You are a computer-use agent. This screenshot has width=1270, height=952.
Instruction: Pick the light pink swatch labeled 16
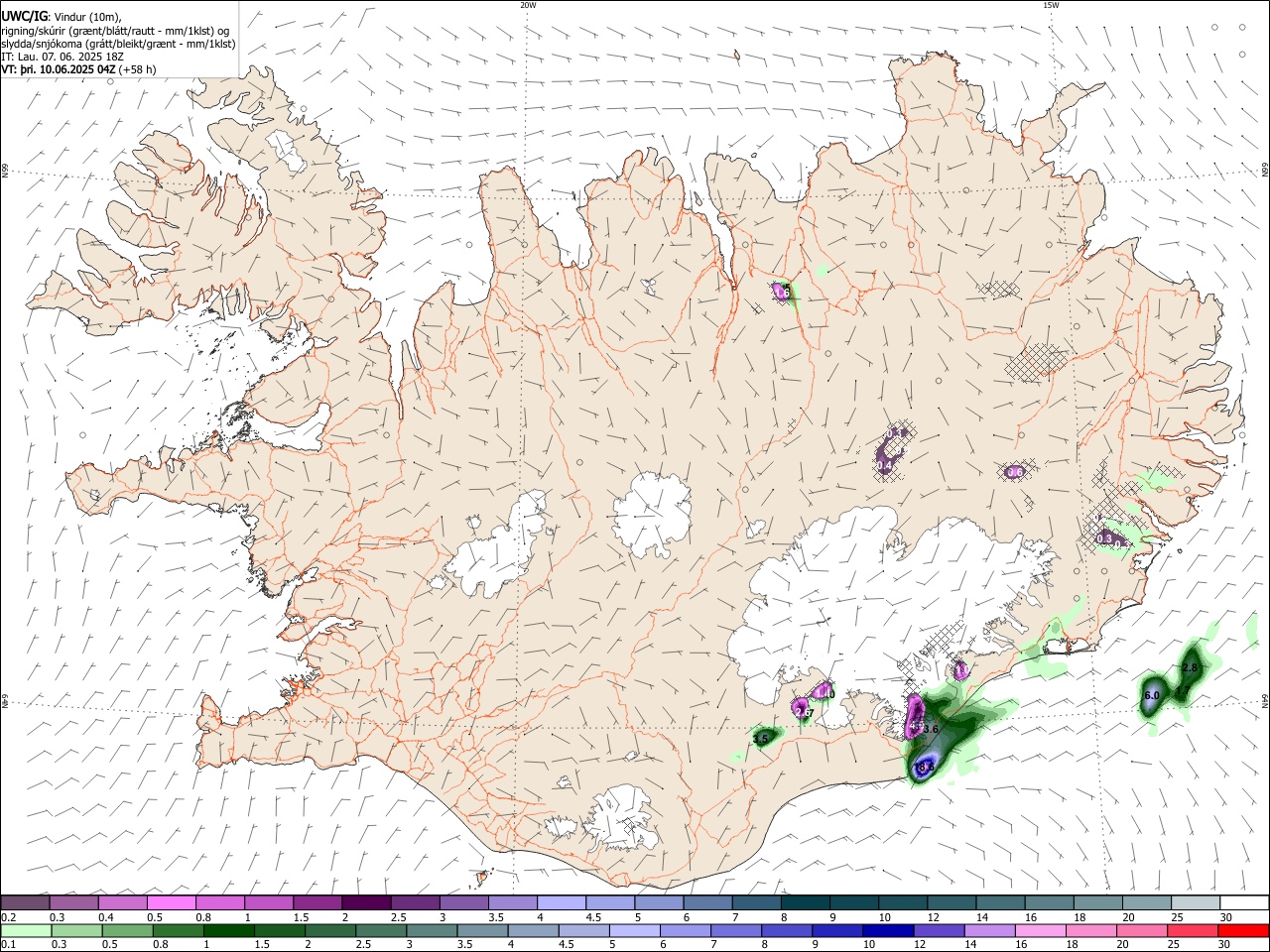click(x=1041, y=930)
